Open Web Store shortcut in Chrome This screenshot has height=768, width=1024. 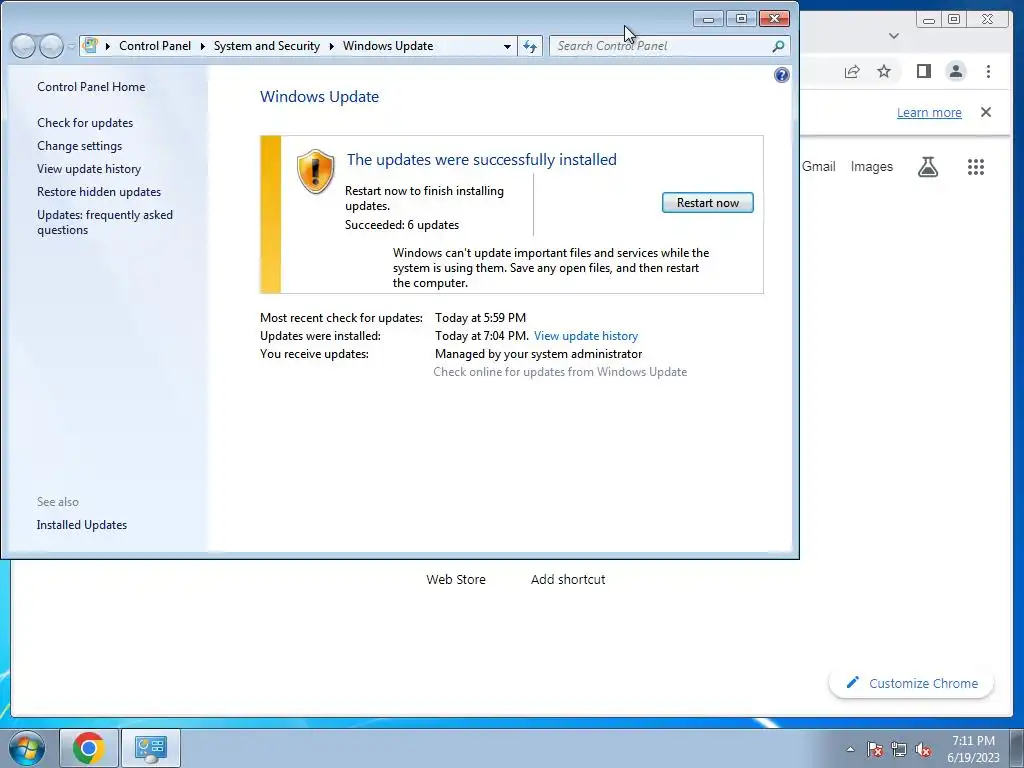pyautogui.click(x=456, y=579)
